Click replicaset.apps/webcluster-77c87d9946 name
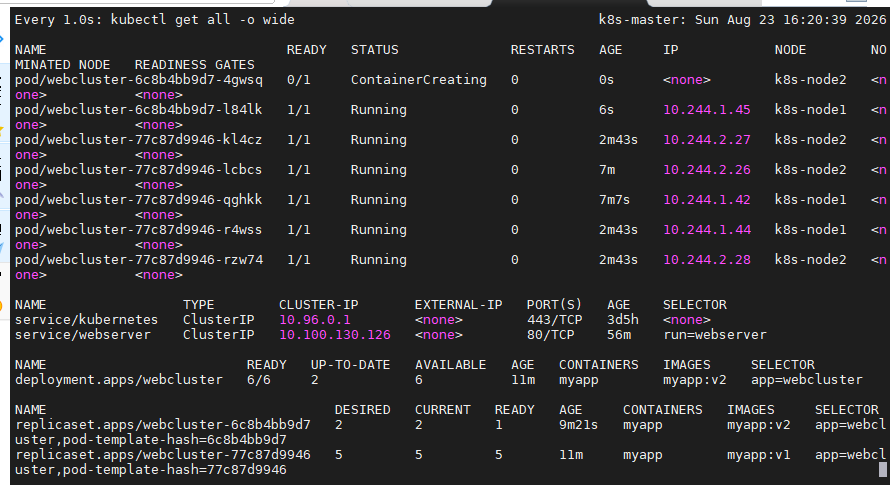 click(163, 455)
